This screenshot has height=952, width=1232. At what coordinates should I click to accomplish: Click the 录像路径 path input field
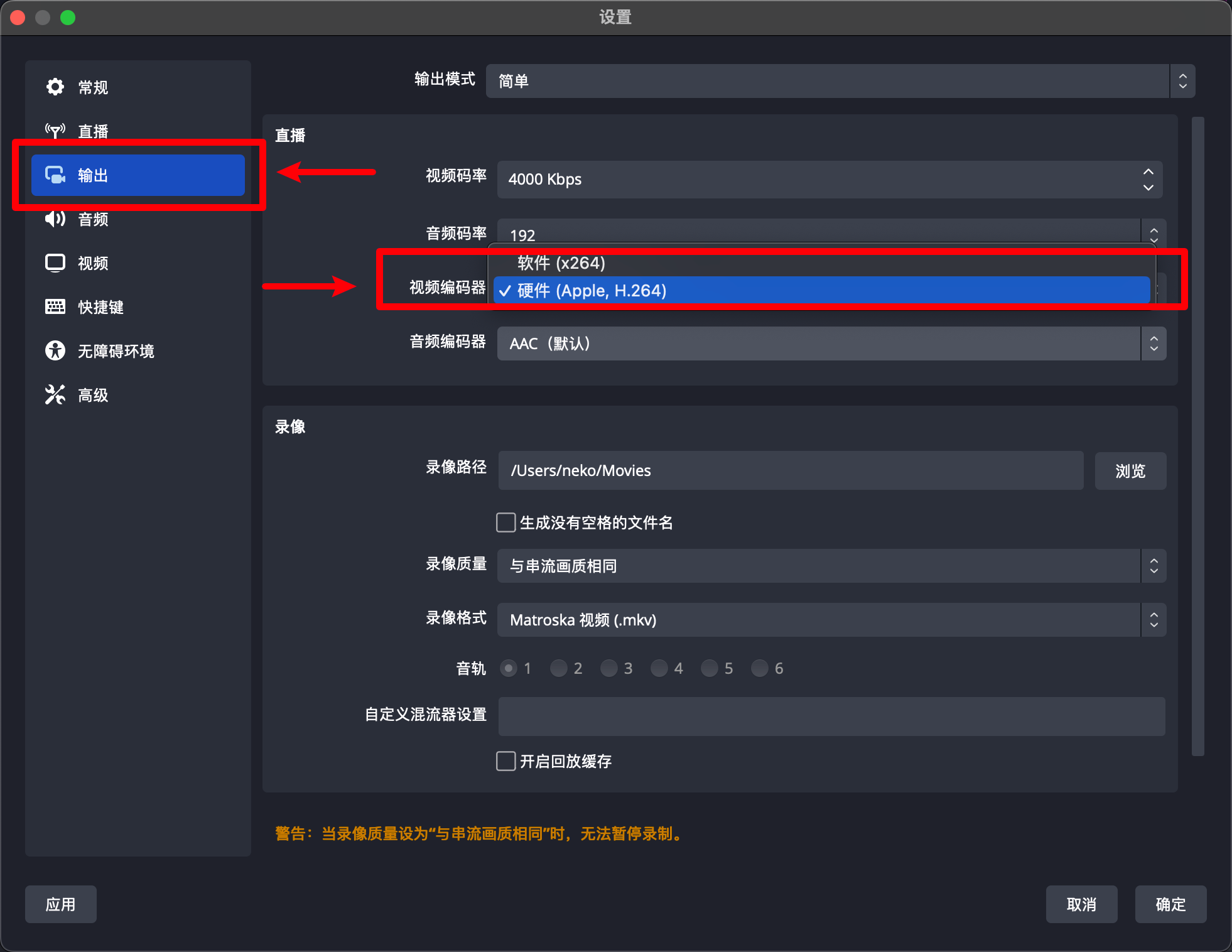790,471
